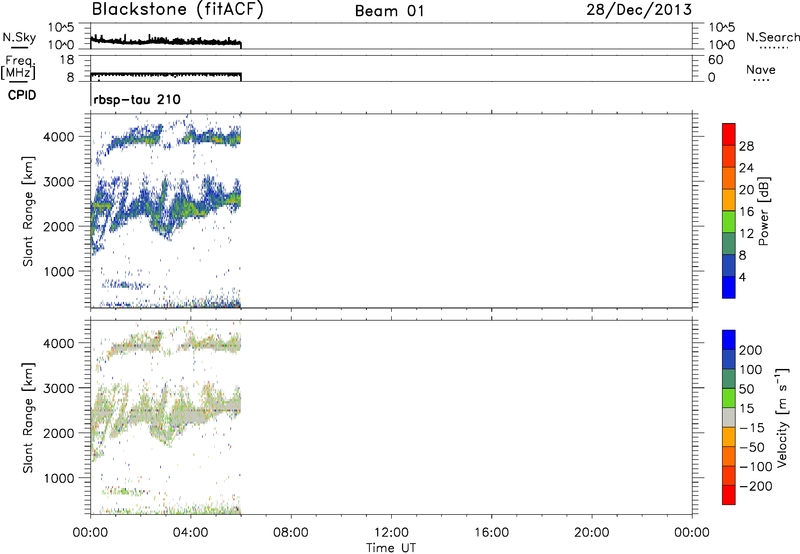Screen dimensions: 800x554
Task: Click the 3000 km tick in Velocity panel
Action: tap(59, 388)
